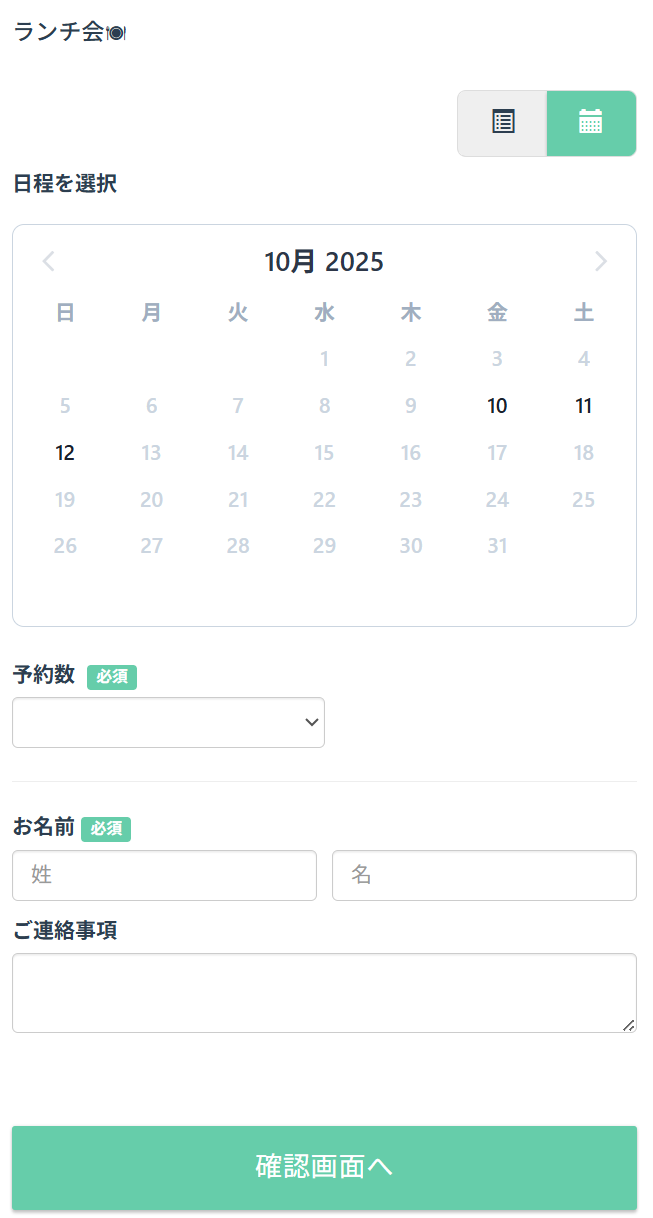Navigate to the next month with right arrow
The width and height of the screenshot is (653, 1218).
coord(601,261)
